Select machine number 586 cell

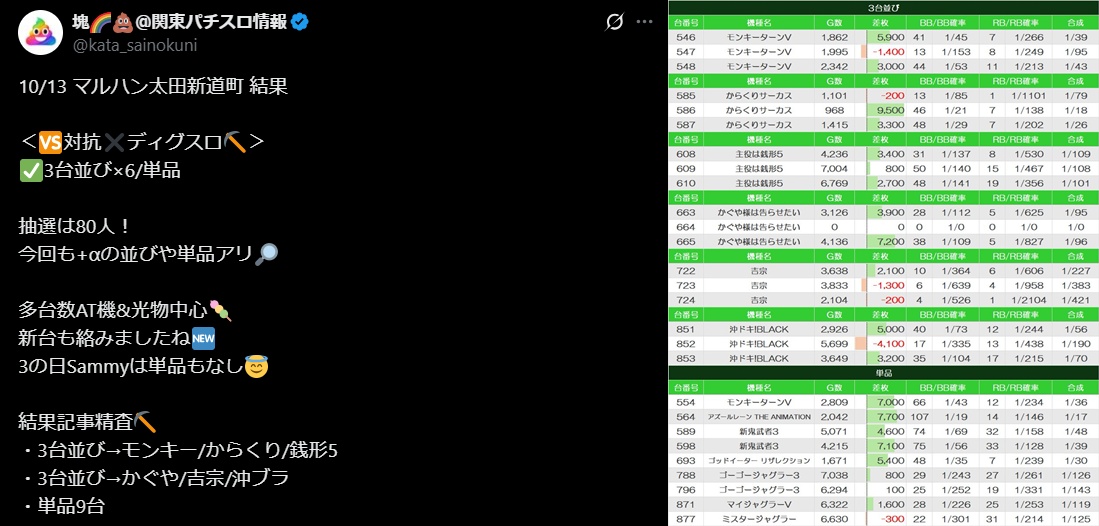pyautogui.click(x=687, y=110)
